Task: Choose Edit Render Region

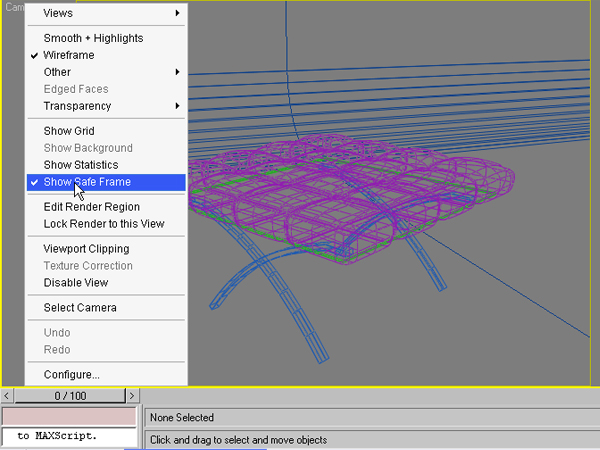Action: [106, 207]
